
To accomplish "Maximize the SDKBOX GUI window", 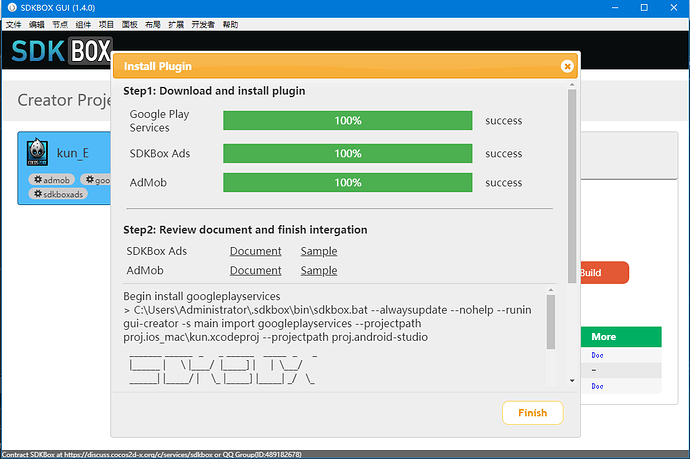I will [x=644, y=7].
